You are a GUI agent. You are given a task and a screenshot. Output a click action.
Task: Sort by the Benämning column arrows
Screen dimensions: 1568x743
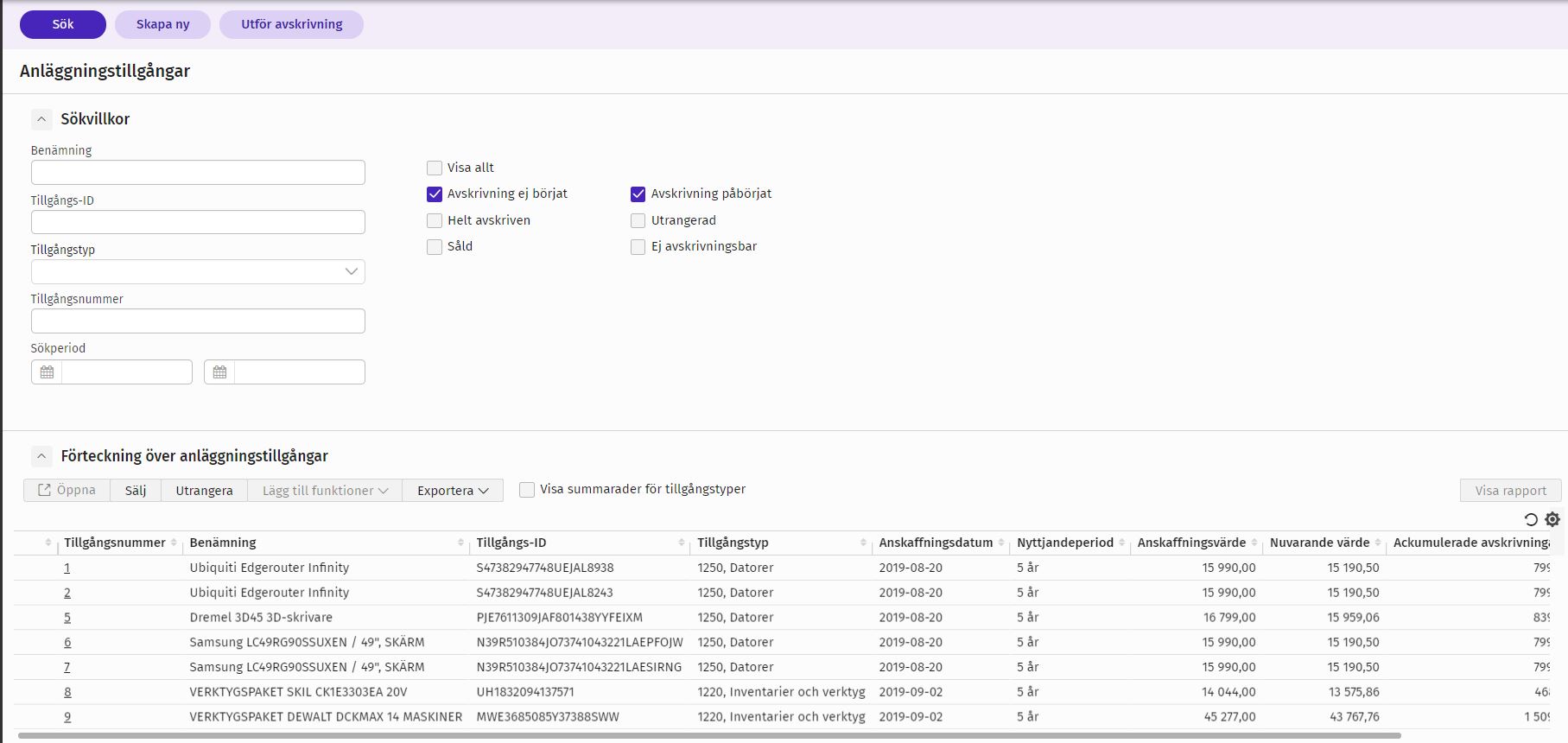(x=460, y=543)
